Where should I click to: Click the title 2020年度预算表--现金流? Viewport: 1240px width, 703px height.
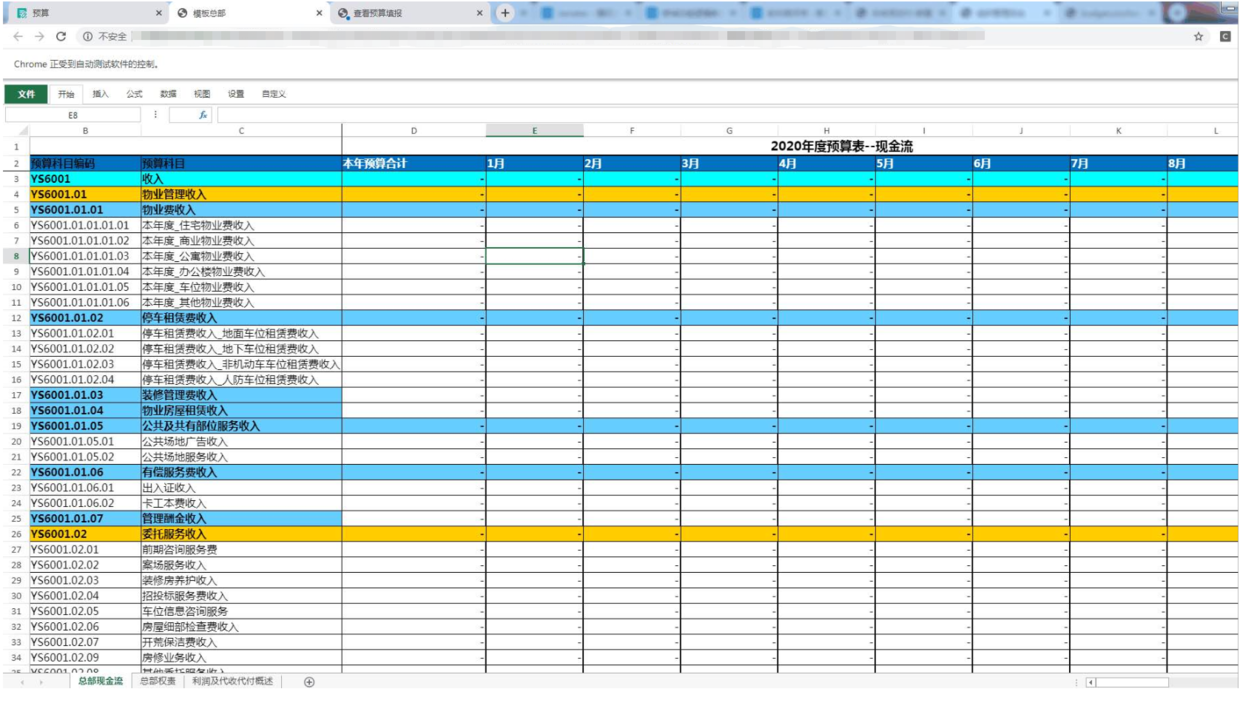(x=841, y=146)
